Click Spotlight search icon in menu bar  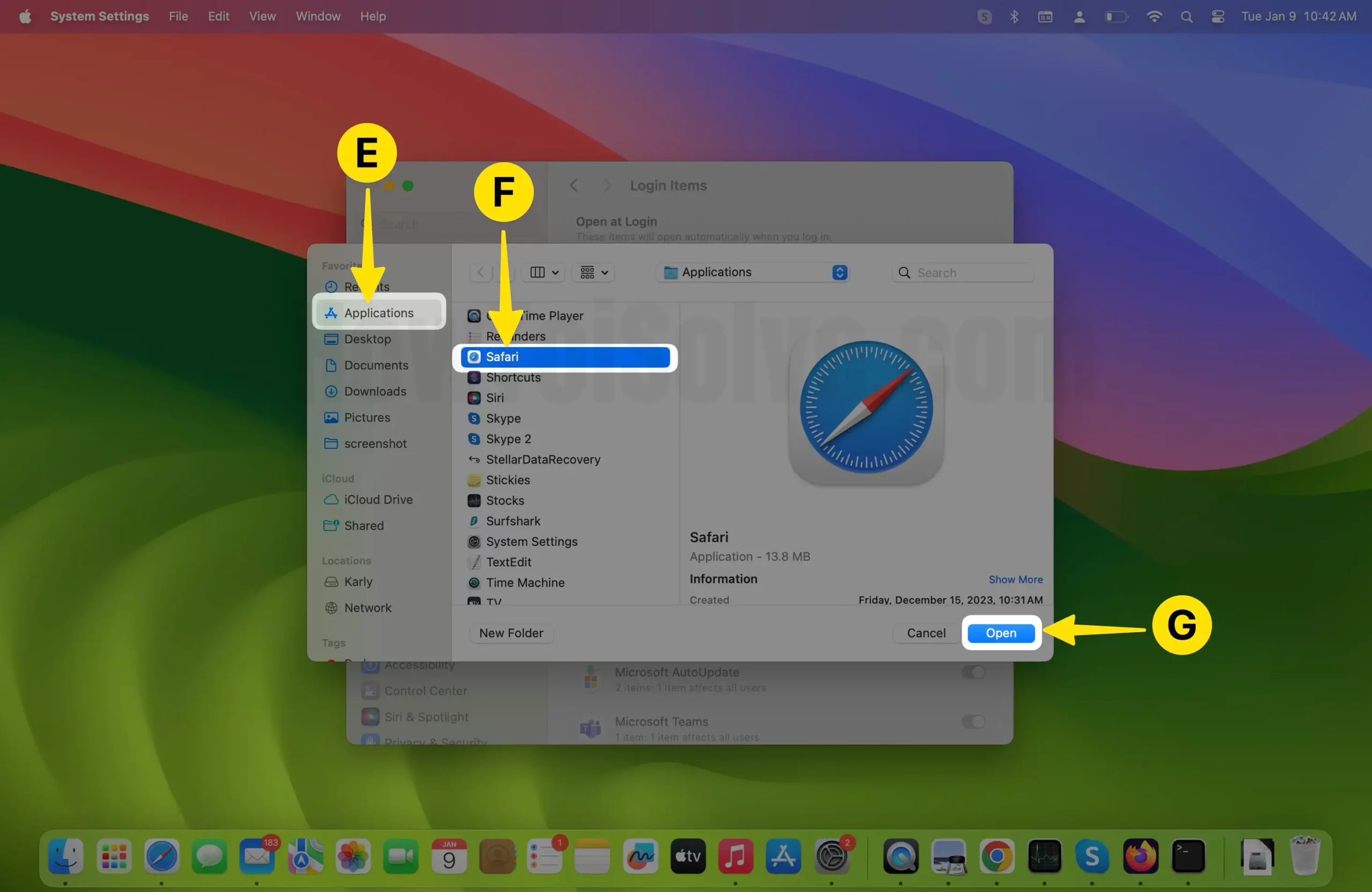[1186, 17]
